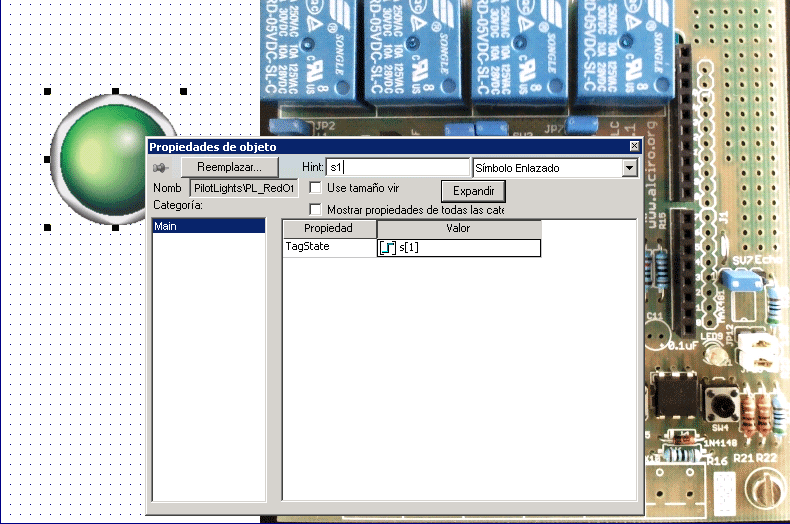Open the Símbolo Enlazado dropdown
The image size is (790, 524).
[629, 168]
